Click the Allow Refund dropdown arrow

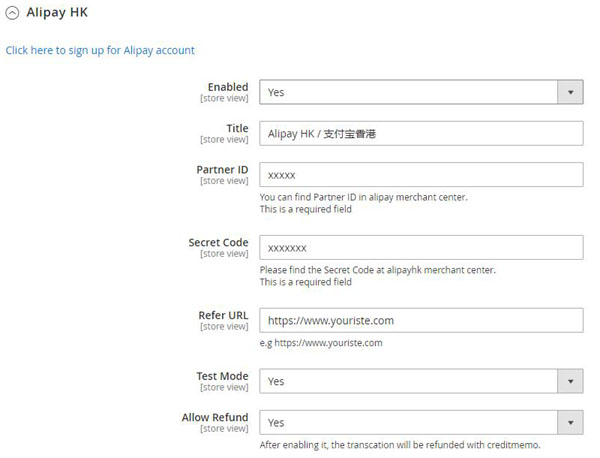point(570,422)
